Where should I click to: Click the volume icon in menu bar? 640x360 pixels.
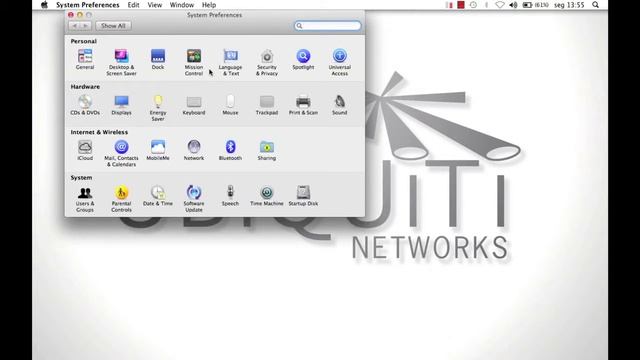pyautogui.click(x=513, y=5)
